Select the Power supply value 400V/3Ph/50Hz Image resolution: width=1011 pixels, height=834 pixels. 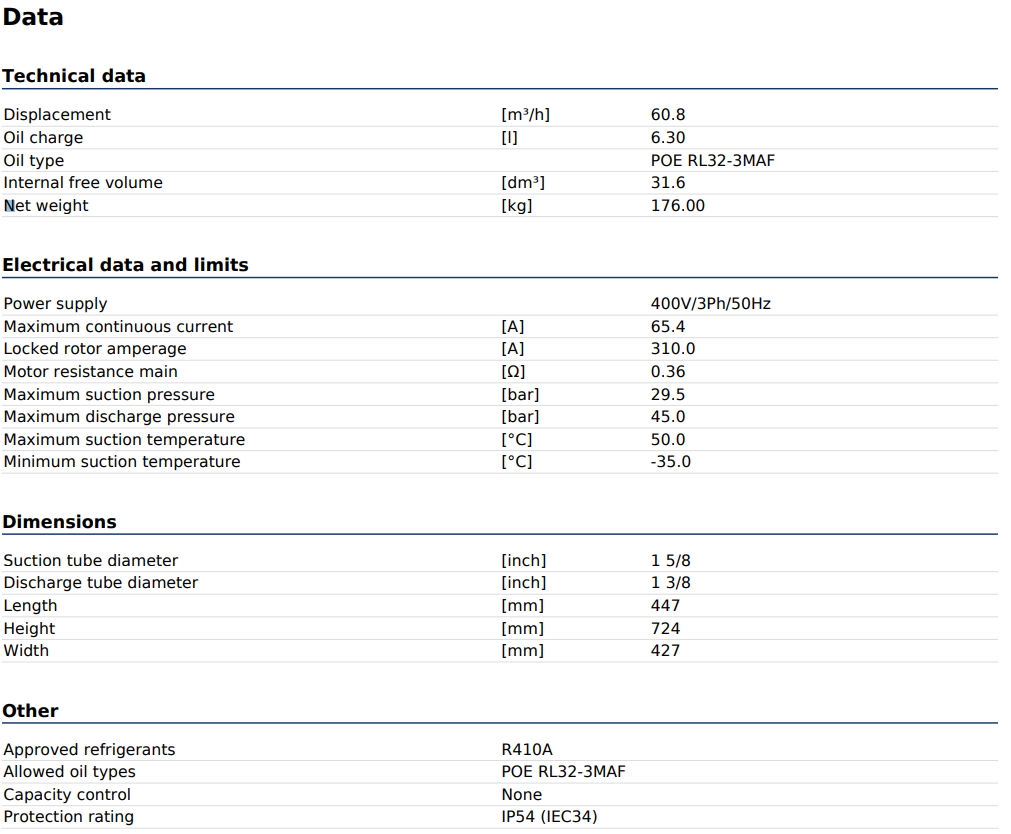tap(710, 304)
